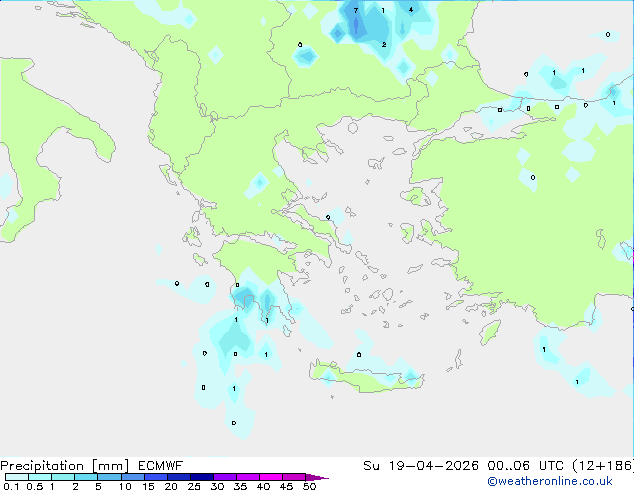Click the purple arrow tip after 50
The height and width of the screenshot is (490, 634).
tap(317, 477)
